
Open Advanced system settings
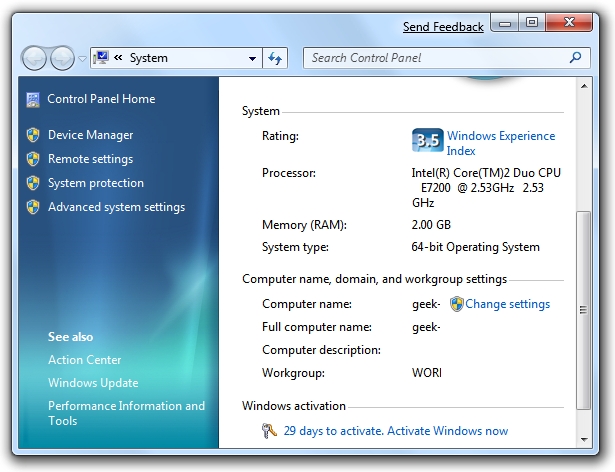pyautogui.click(x=116, y=207)
